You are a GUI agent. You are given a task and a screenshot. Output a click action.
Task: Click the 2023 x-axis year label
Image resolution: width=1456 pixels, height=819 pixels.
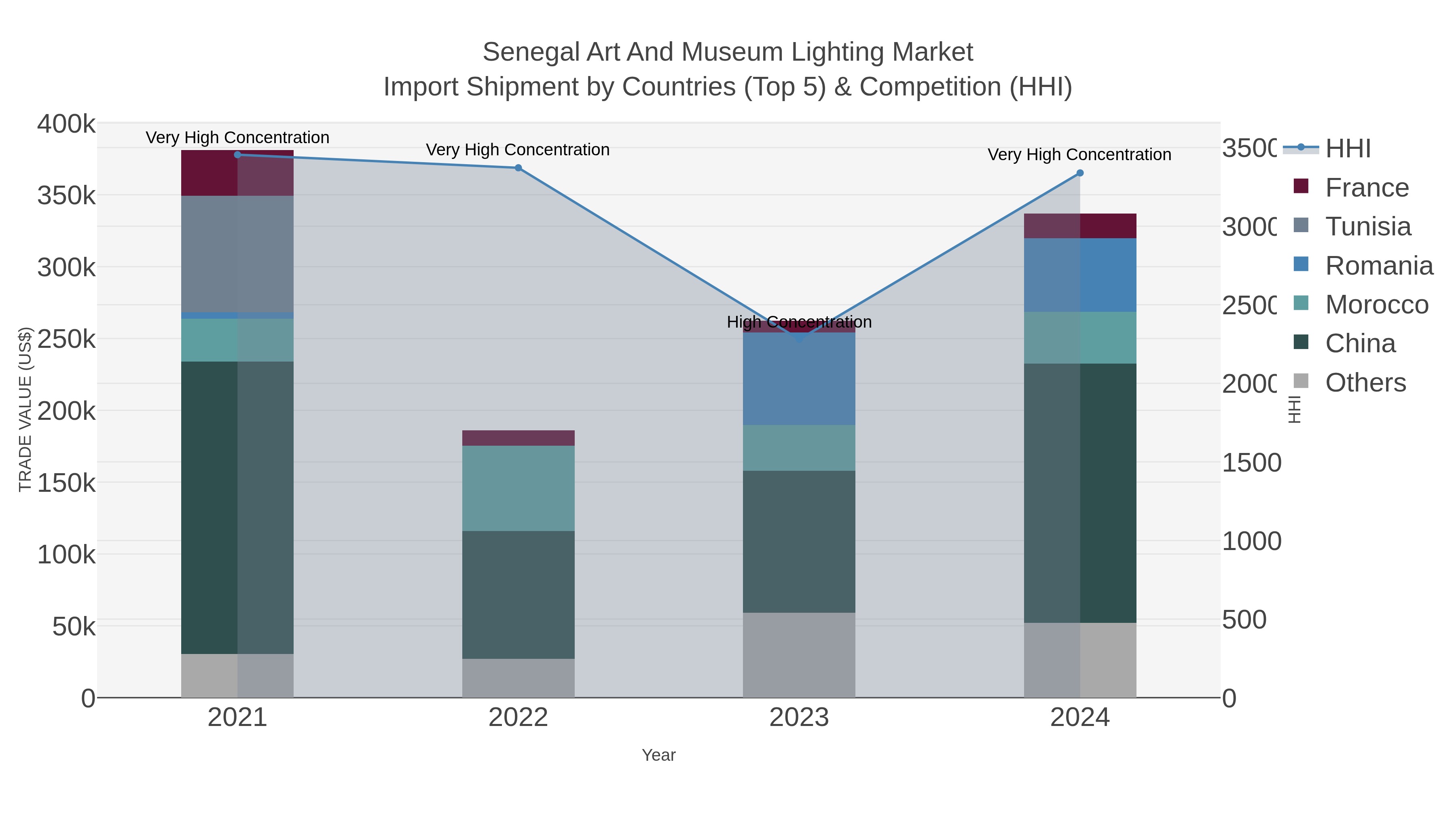pyautogui.click(x=799, y=718)
